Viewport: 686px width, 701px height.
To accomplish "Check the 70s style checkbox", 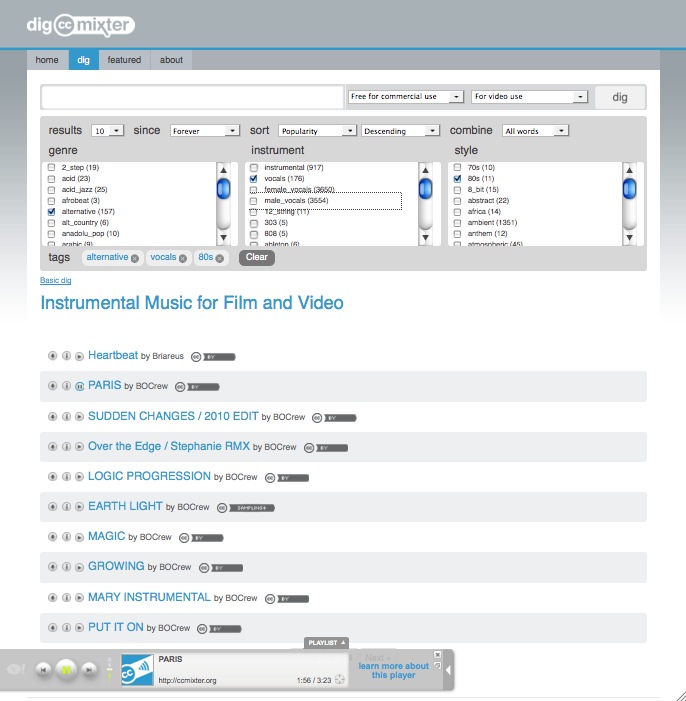I will pos(457,167).
